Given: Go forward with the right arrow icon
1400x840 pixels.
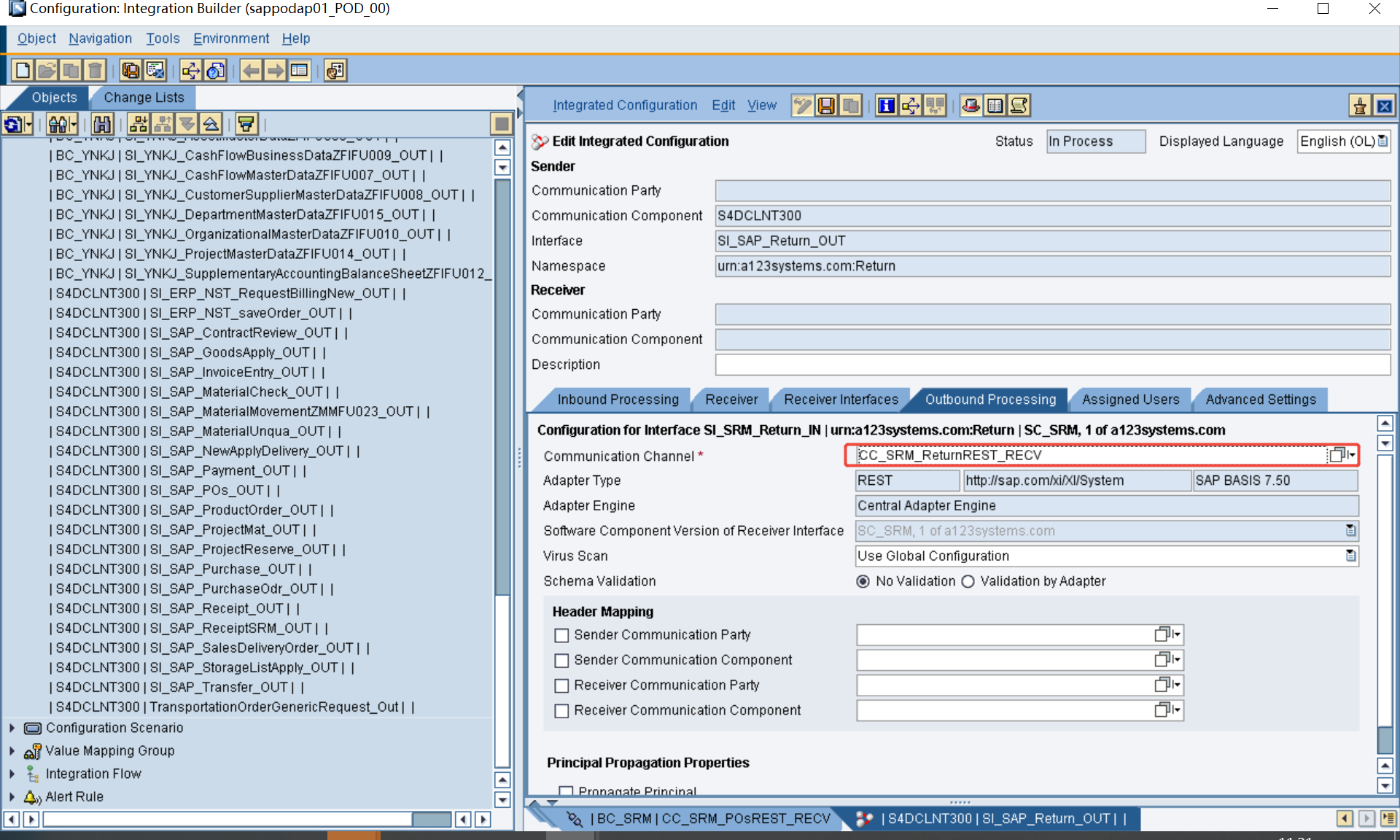Looking at the screenshot, I should tap(275, 71).
